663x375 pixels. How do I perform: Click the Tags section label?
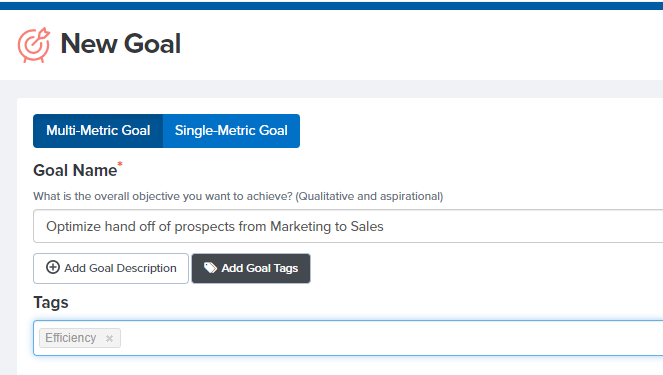point(51,303)
